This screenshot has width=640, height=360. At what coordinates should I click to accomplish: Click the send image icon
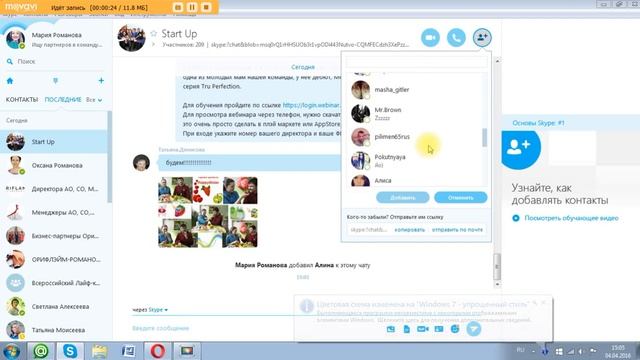point(391,329)
